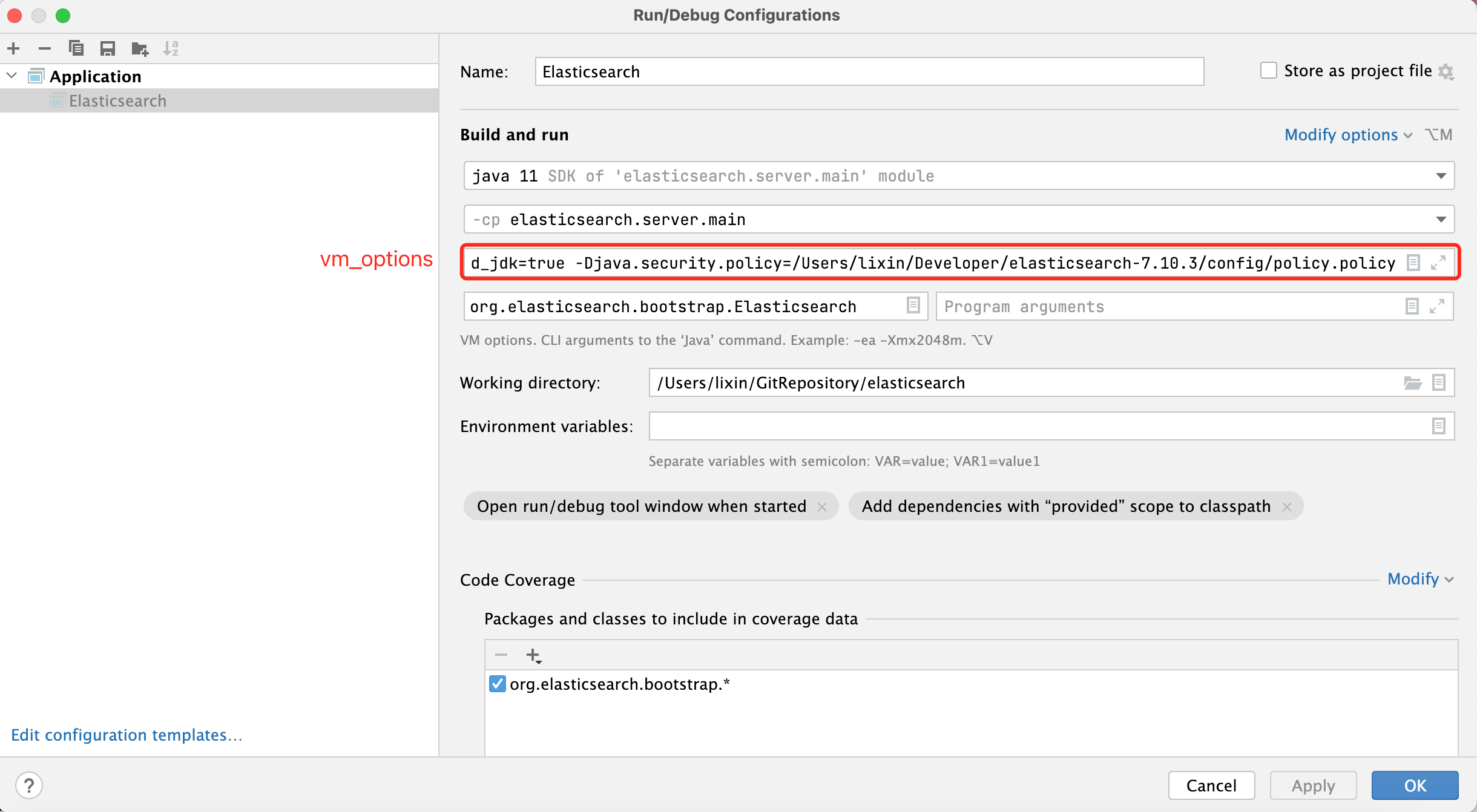Viewport: 1477px width, 812px height.
Task: Insert macro in Program arguments field
Action: [1412, 306]
